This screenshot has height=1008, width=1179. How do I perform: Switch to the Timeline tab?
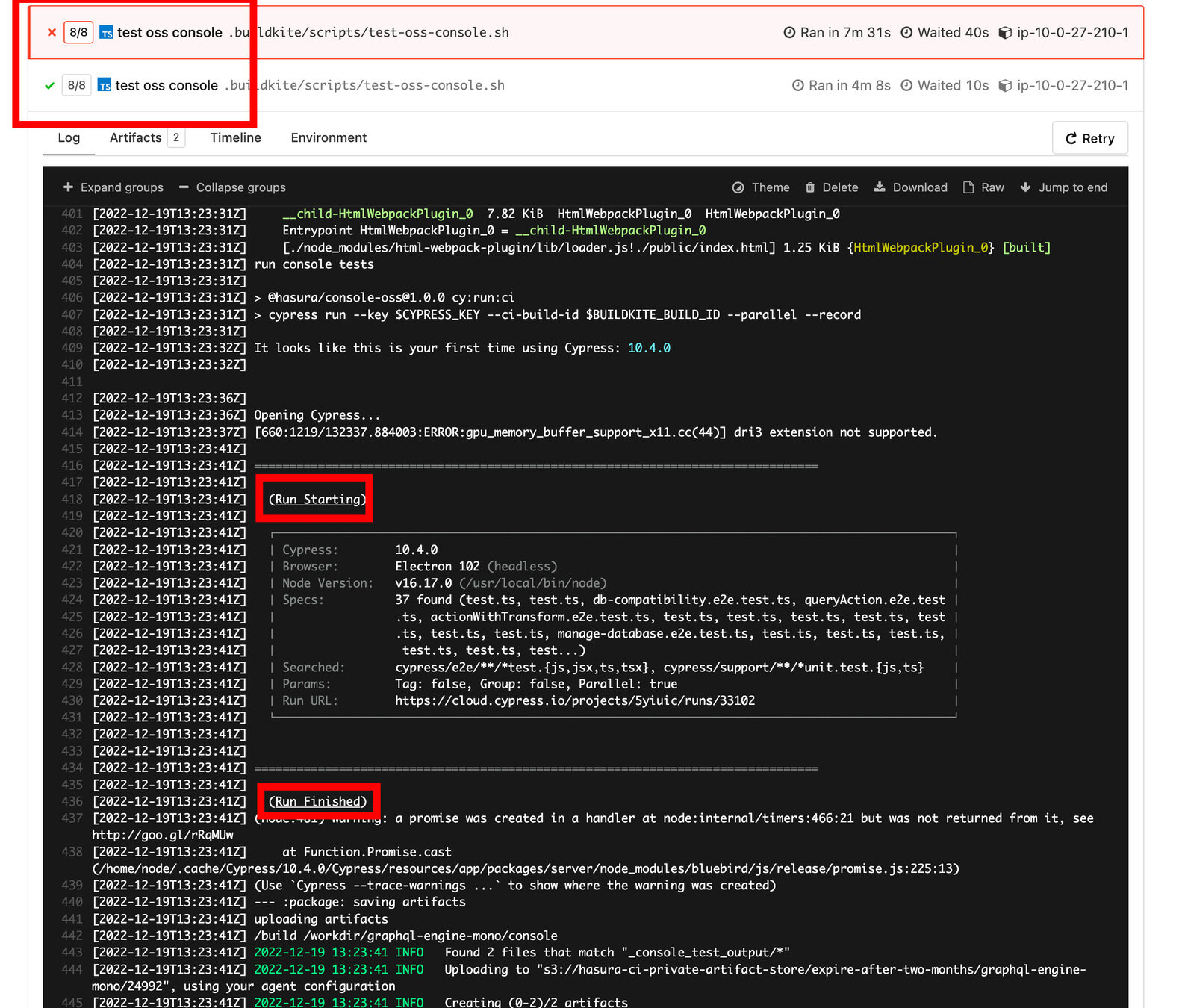[235, 137]
